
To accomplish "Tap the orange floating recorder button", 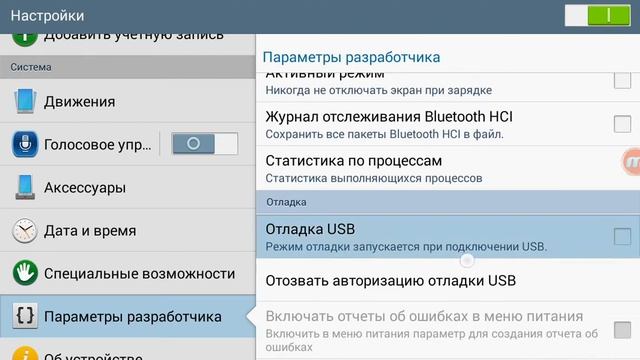I will (631, 162).
